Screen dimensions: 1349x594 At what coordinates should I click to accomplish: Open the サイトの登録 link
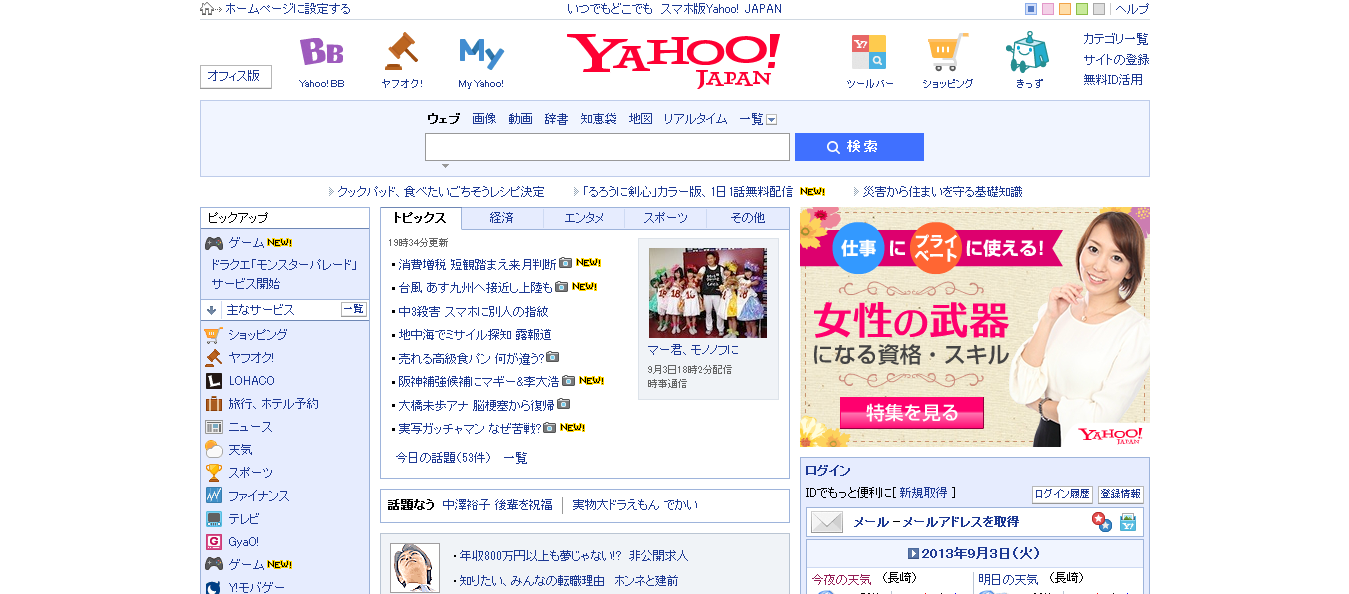pos(1116,59)
